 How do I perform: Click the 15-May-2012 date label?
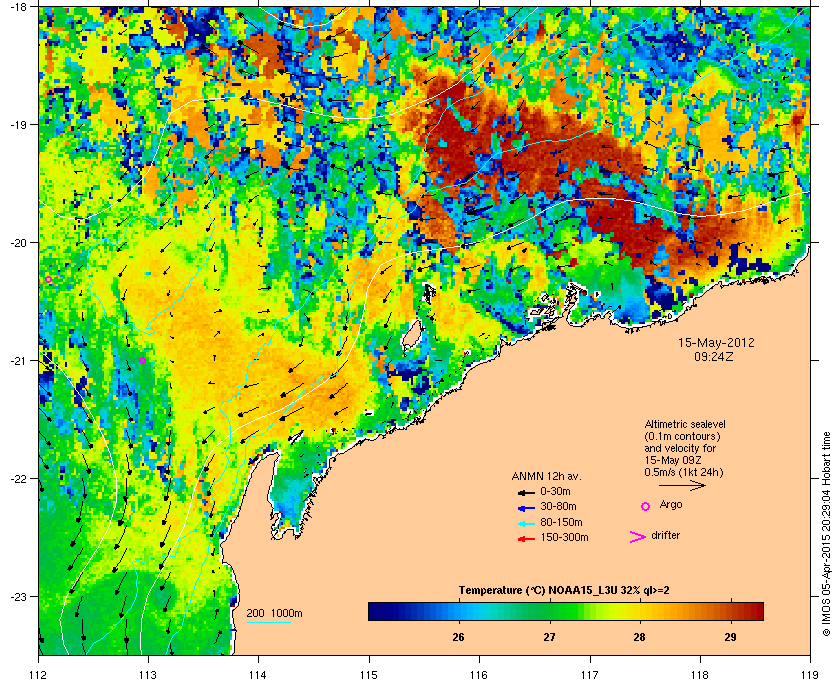716,342
